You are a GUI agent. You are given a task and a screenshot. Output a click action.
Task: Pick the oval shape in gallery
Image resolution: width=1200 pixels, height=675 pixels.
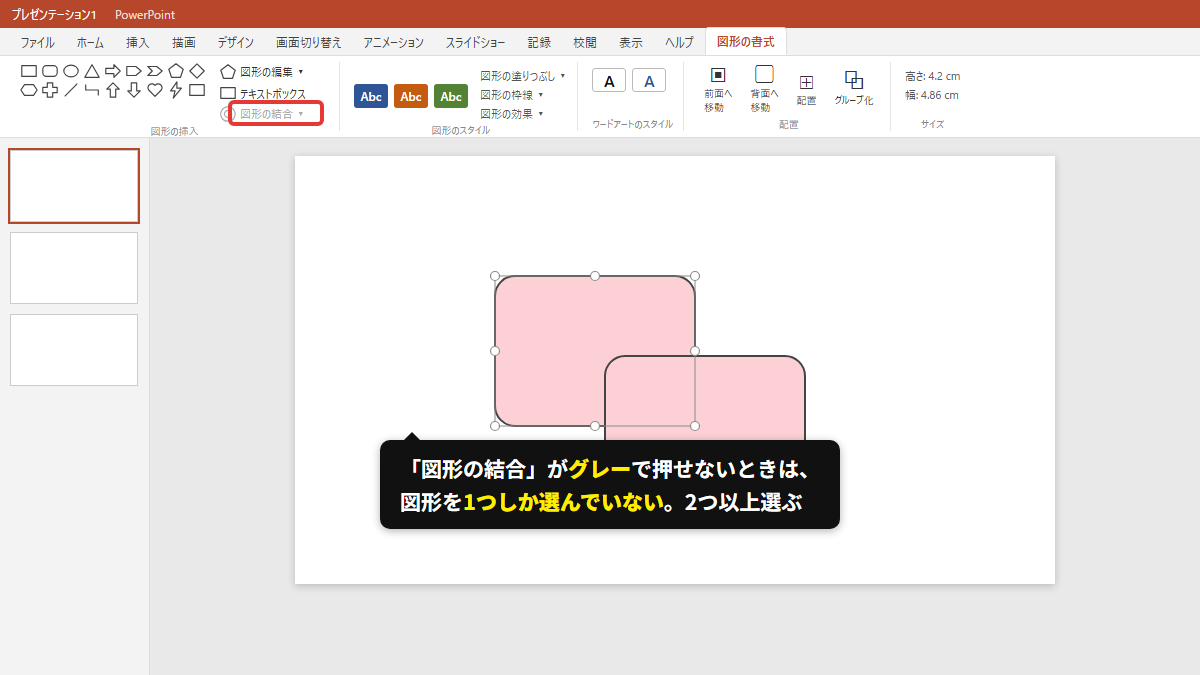coord(71,71)
